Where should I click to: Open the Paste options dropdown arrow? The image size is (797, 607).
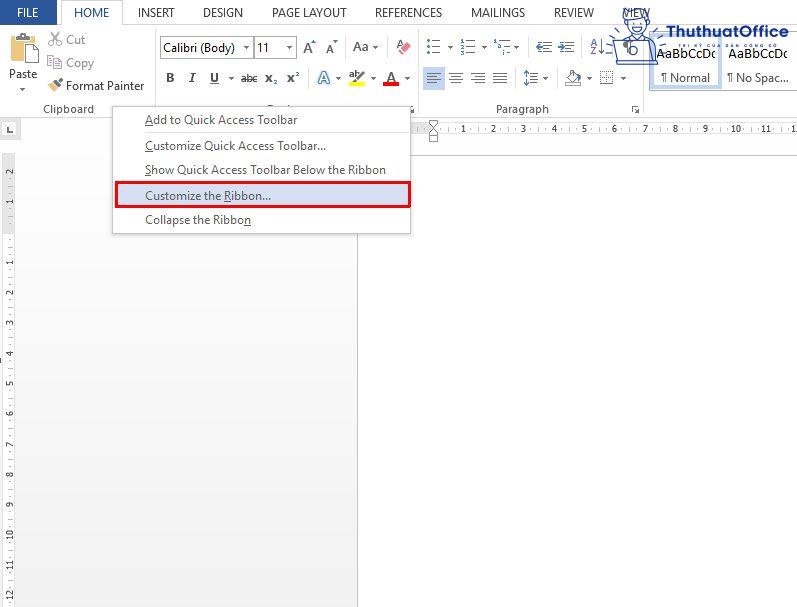pyautogui.click(x=22, y=89)
